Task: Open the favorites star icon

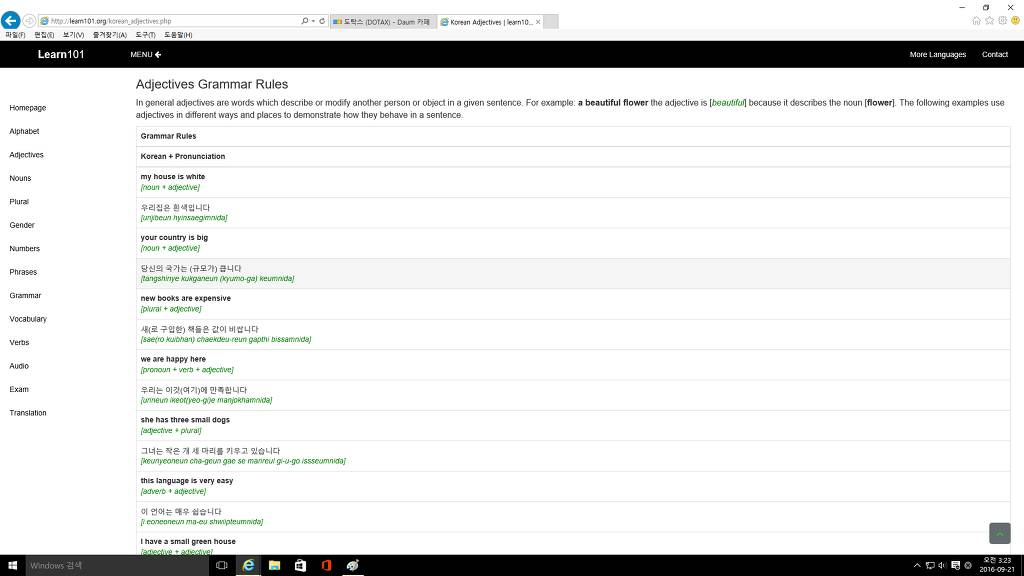Action: 989,20
